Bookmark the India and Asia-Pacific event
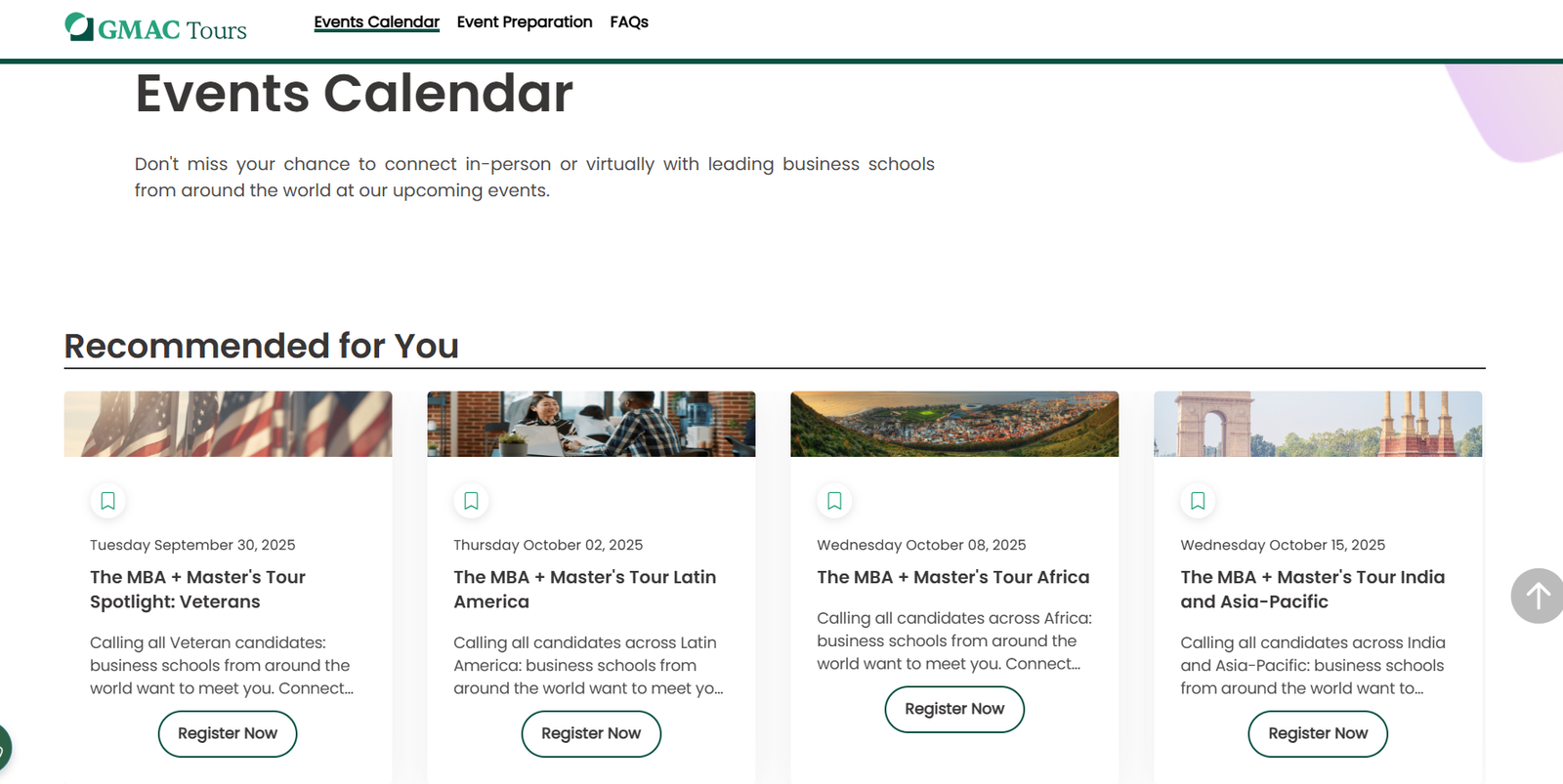Image resolution: width=1563 pixels, height=784 pixels. (x=1199, y=501)
